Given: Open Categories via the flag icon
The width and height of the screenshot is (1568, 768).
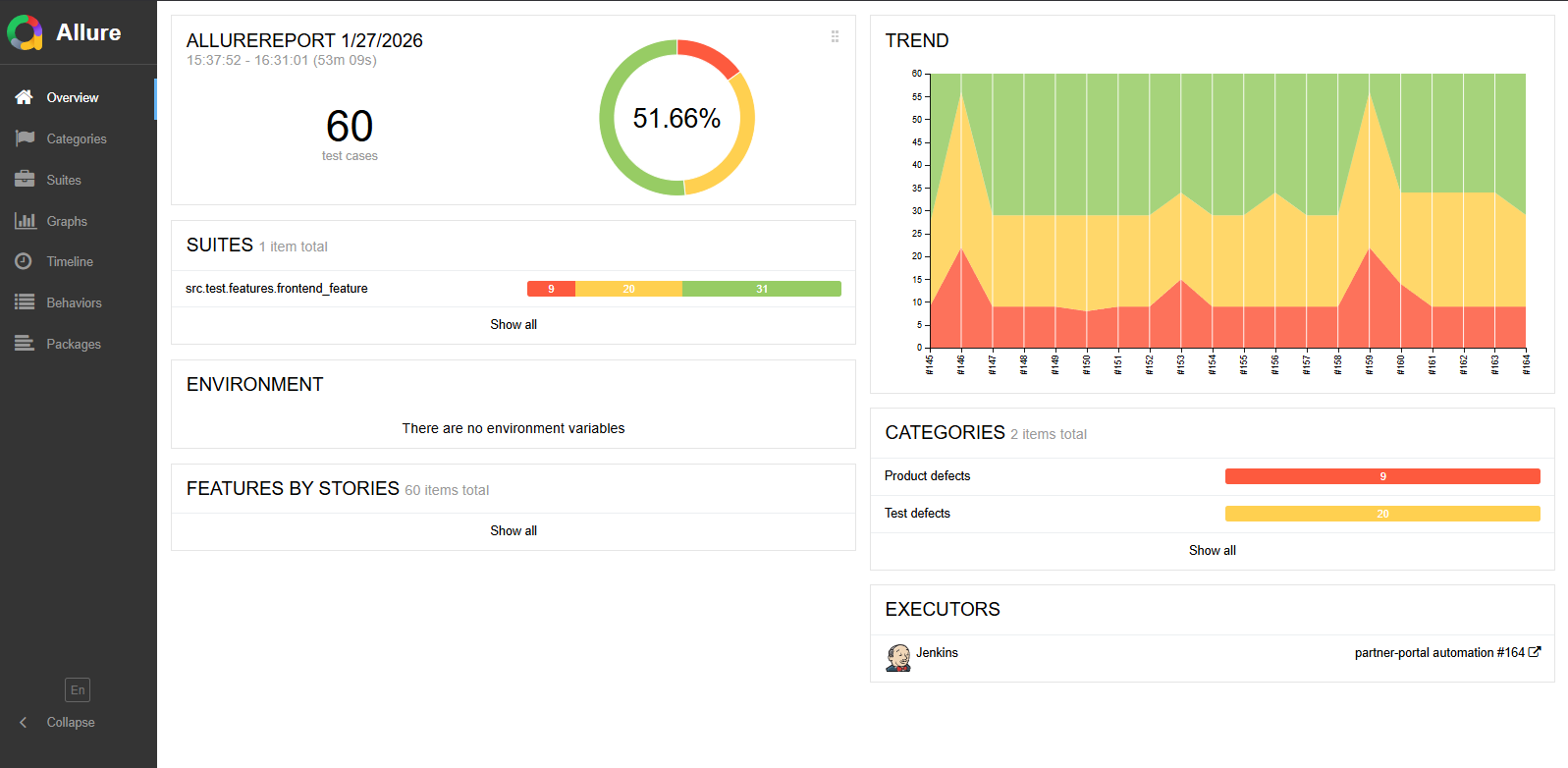Looking at the screenshot, I should pos(25,138).
